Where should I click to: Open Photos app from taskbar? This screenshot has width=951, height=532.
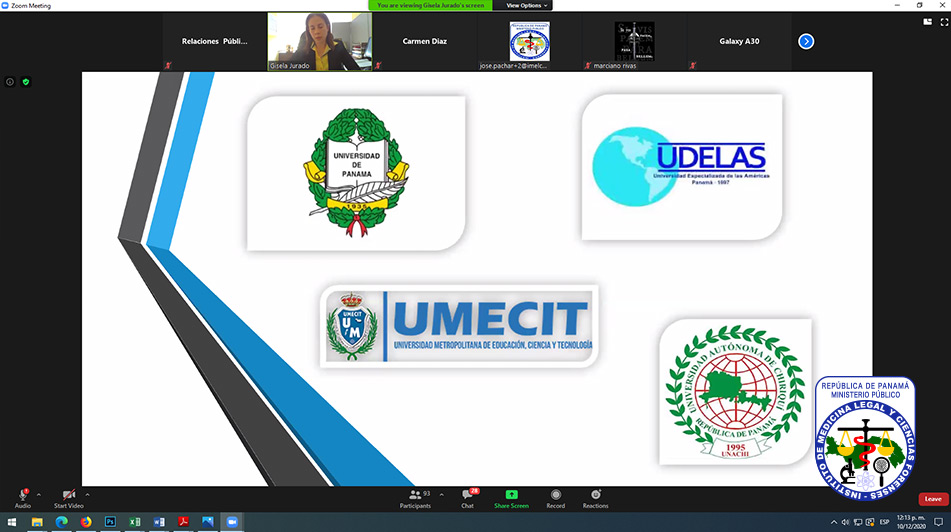point(207,522)
